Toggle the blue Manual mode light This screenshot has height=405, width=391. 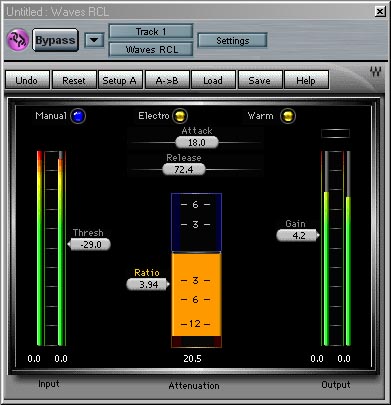(x=78, y=116)
